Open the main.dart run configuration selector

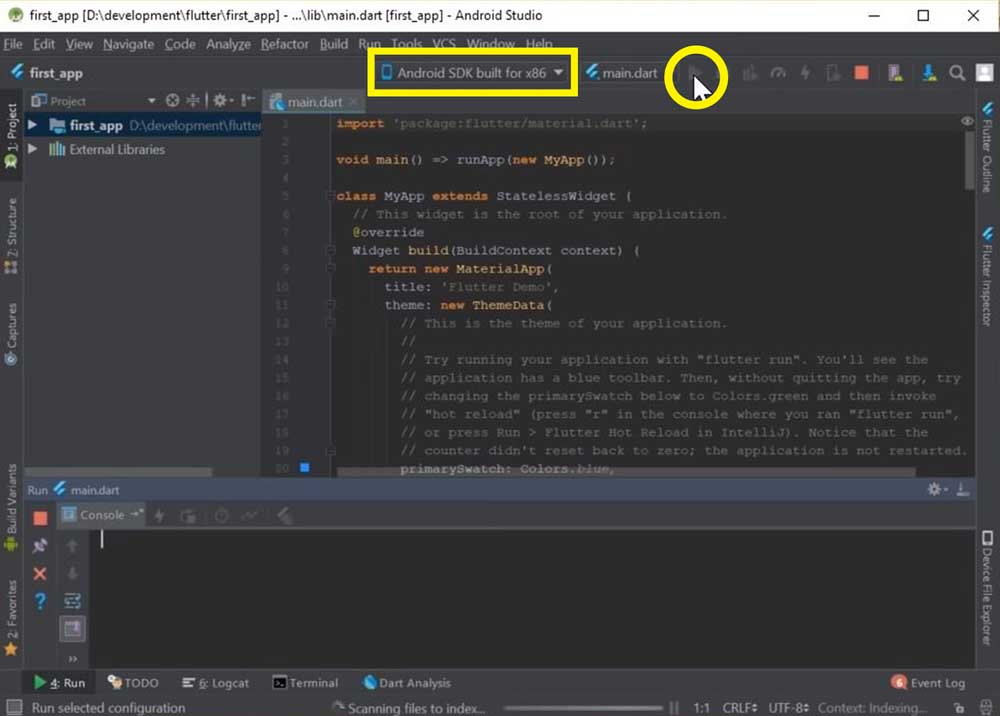point(621,73)
